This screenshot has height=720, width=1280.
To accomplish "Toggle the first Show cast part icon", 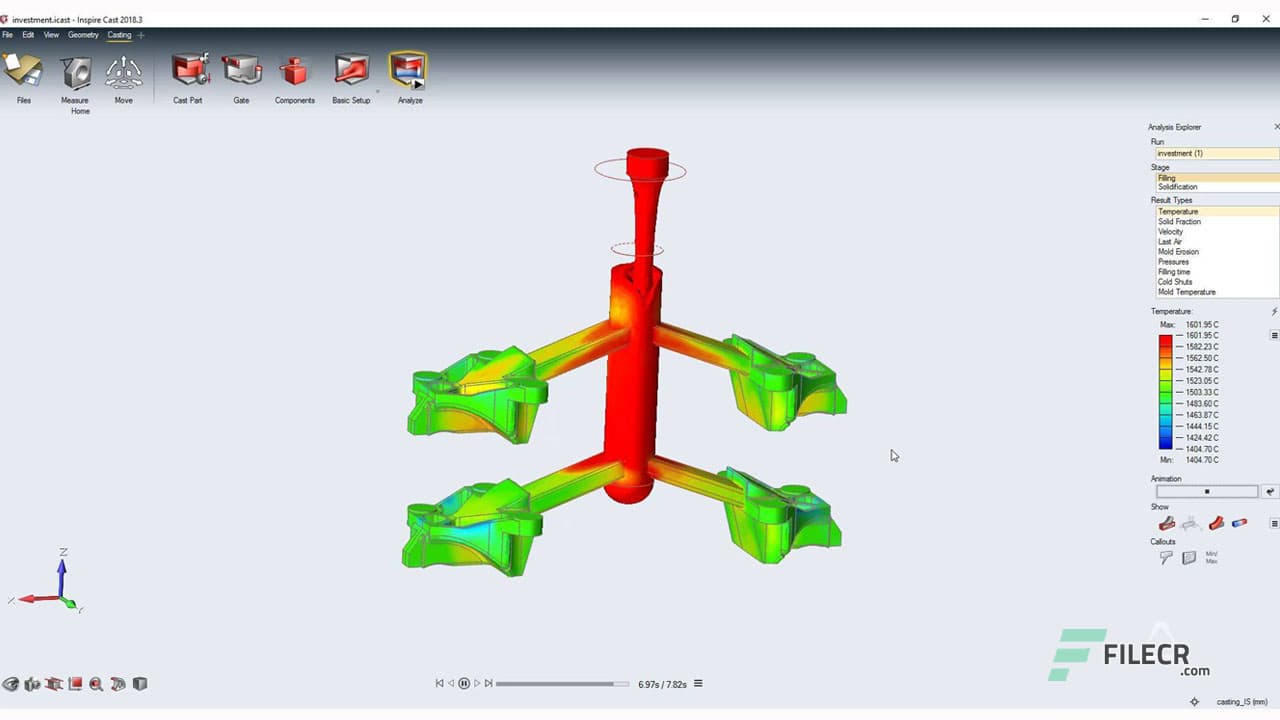I will click(x=1166, y=523).
